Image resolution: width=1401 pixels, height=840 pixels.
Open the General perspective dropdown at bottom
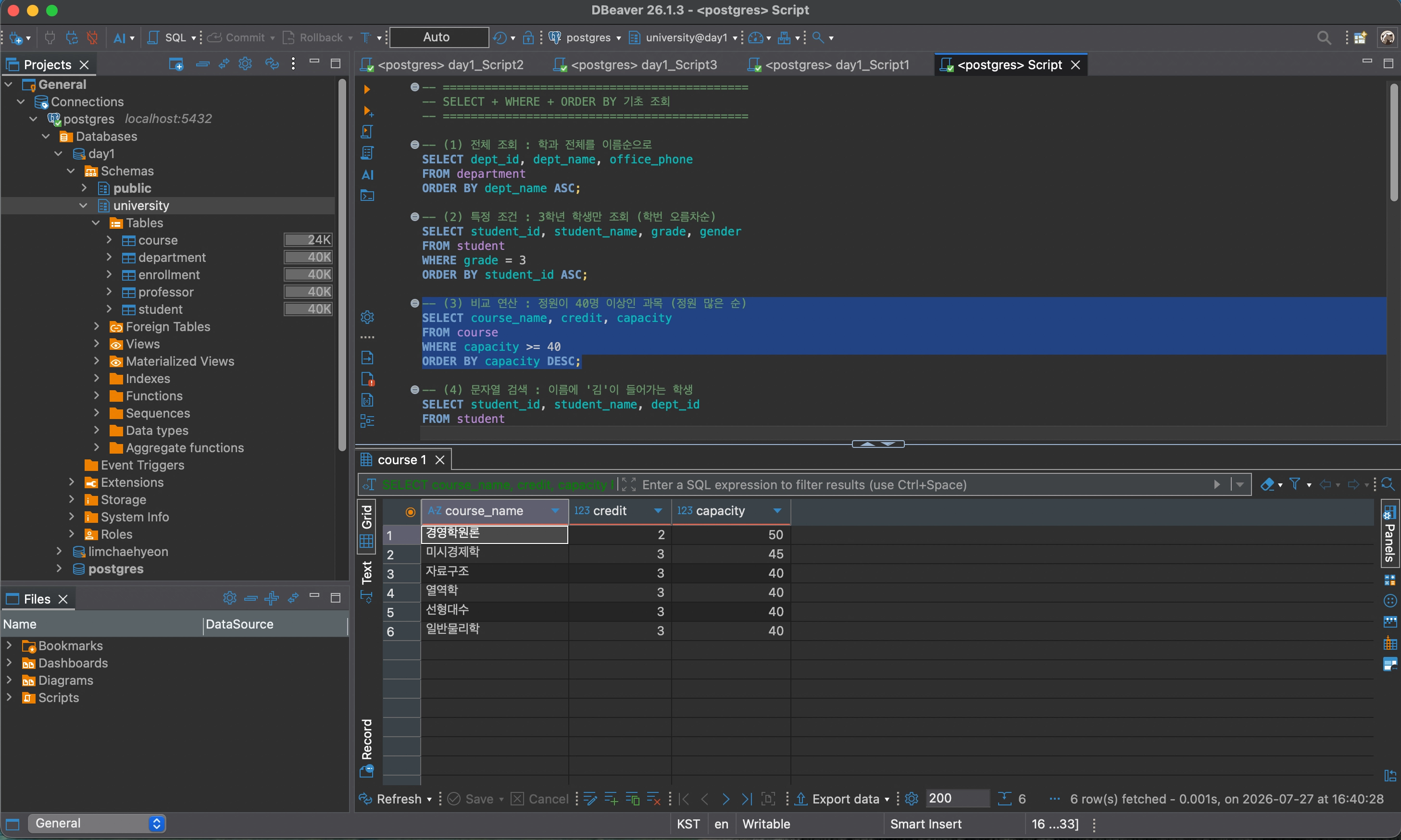pos(98,823)
